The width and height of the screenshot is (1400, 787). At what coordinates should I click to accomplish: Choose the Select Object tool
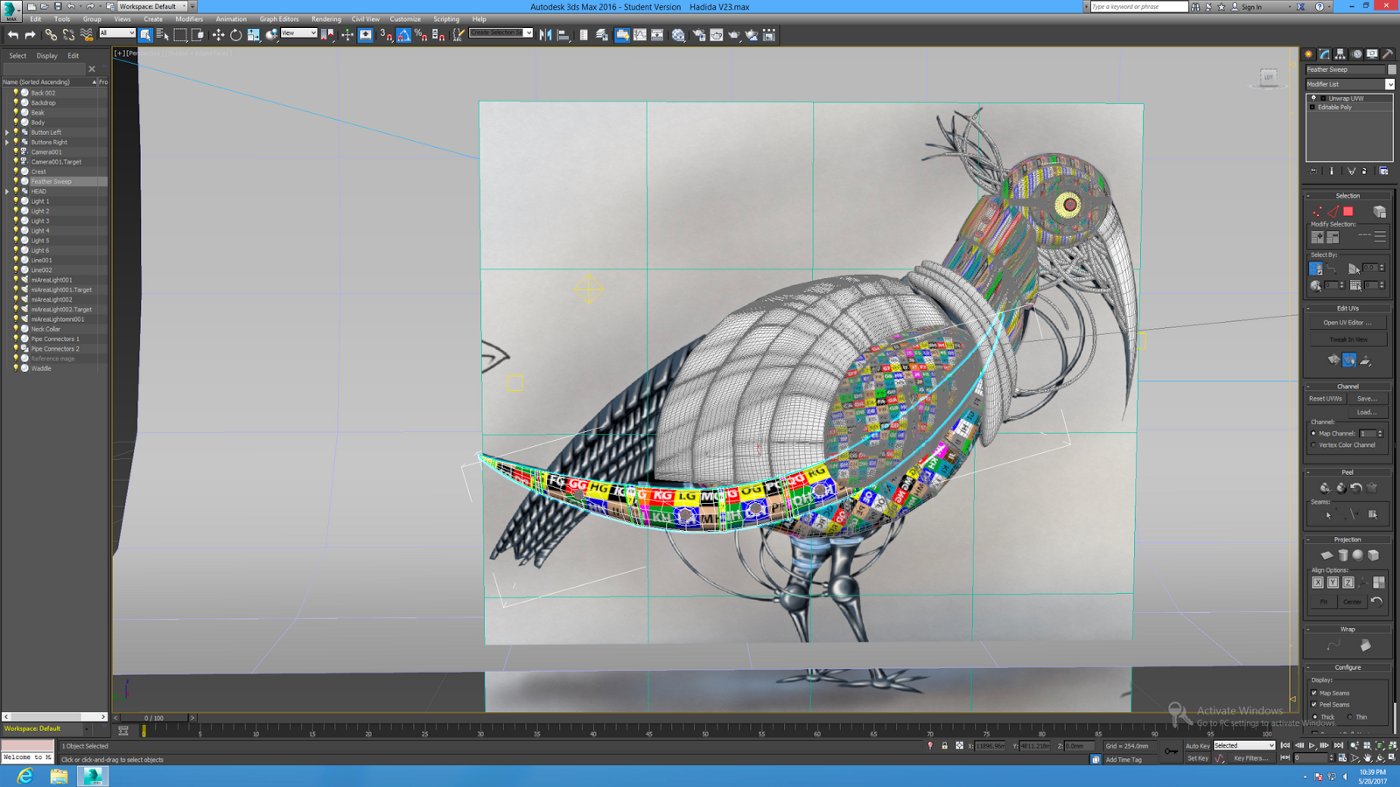146,35
